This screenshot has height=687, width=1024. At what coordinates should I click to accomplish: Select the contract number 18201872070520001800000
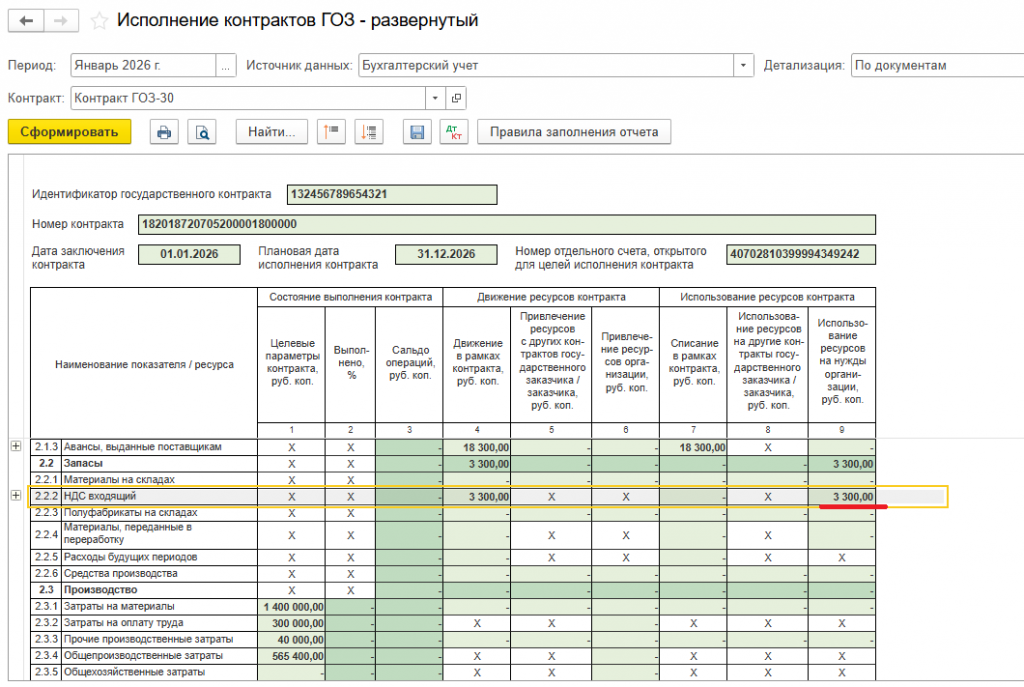click(x=507, y=225)
